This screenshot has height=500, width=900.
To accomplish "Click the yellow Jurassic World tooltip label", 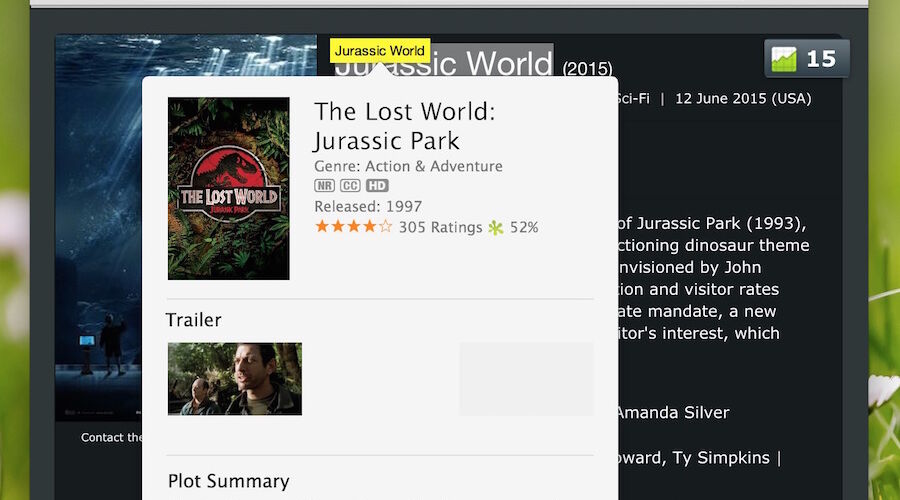I will click(x=380, y=51).
